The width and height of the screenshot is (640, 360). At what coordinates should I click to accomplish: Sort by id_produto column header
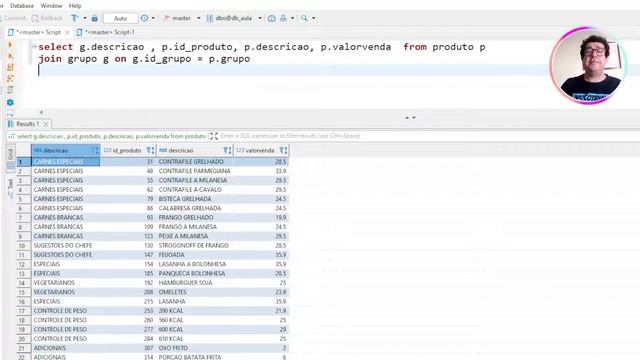click(127, 150)
